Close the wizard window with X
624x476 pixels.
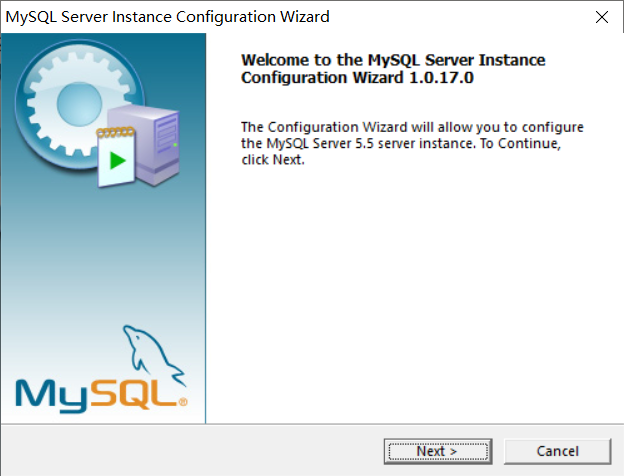602,17
